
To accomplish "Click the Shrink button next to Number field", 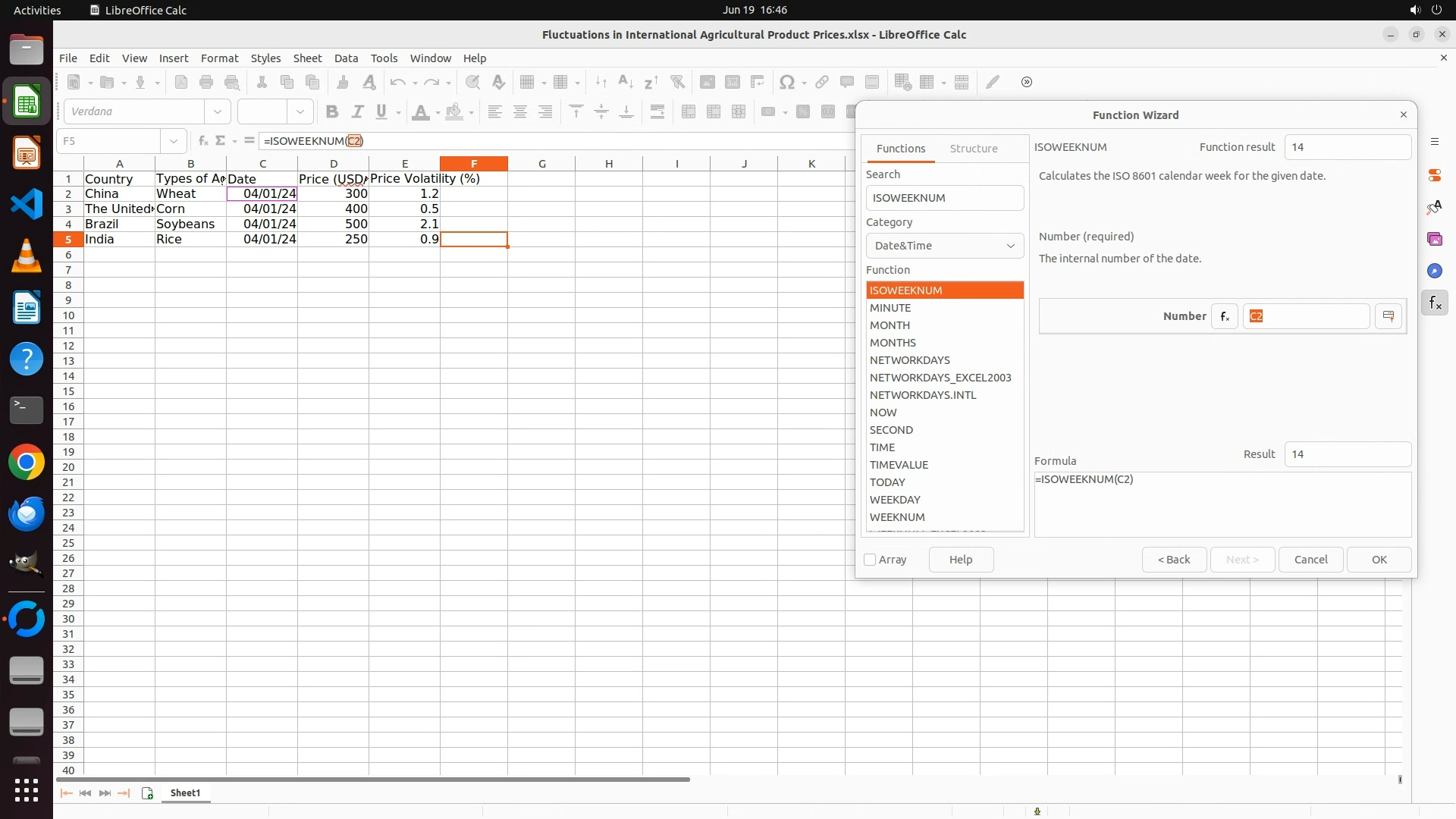I will point(1389,316).
